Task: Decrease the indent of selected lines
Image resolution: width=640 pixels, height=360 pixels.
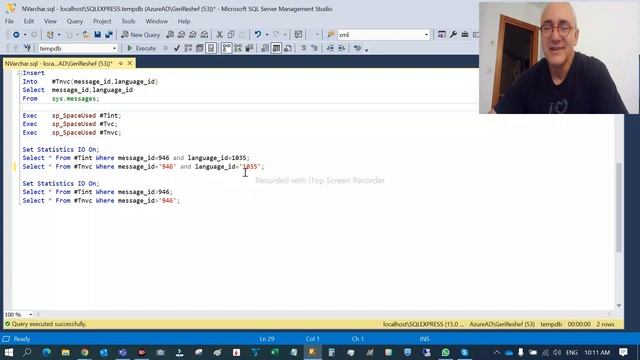Action: coord(330,48)
